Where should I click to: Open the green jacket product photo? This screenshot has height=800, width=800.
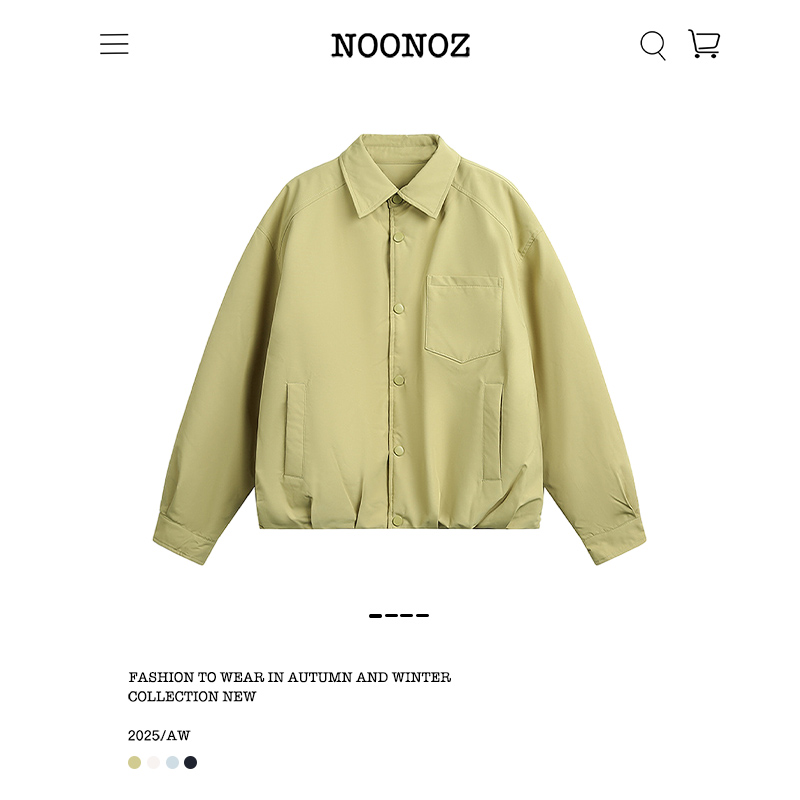click(399, 349)
